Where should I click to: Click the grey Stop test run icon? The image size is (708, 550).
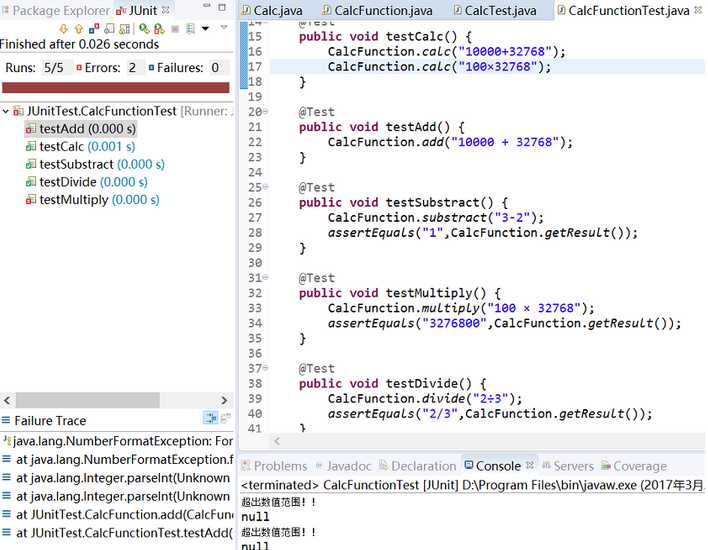[175, 29]
